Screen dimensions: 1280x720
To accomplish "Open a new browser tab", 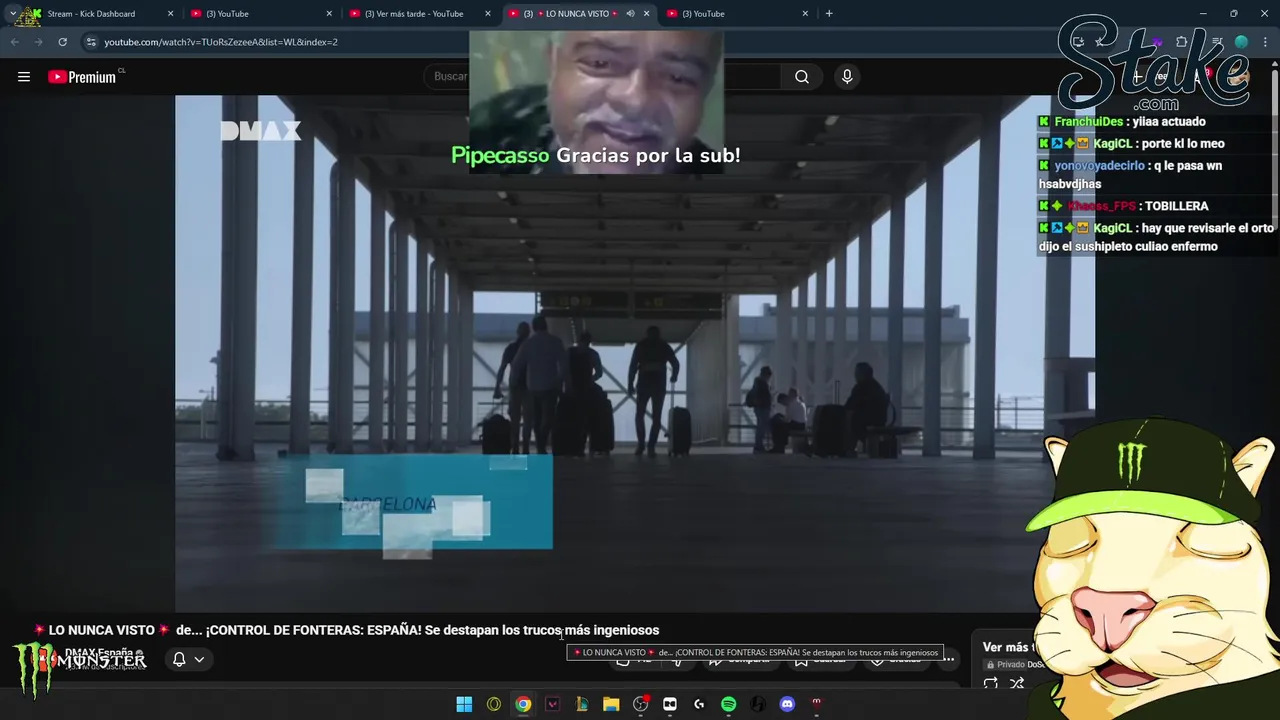I will pyautogui.click(x=829, y=14).
